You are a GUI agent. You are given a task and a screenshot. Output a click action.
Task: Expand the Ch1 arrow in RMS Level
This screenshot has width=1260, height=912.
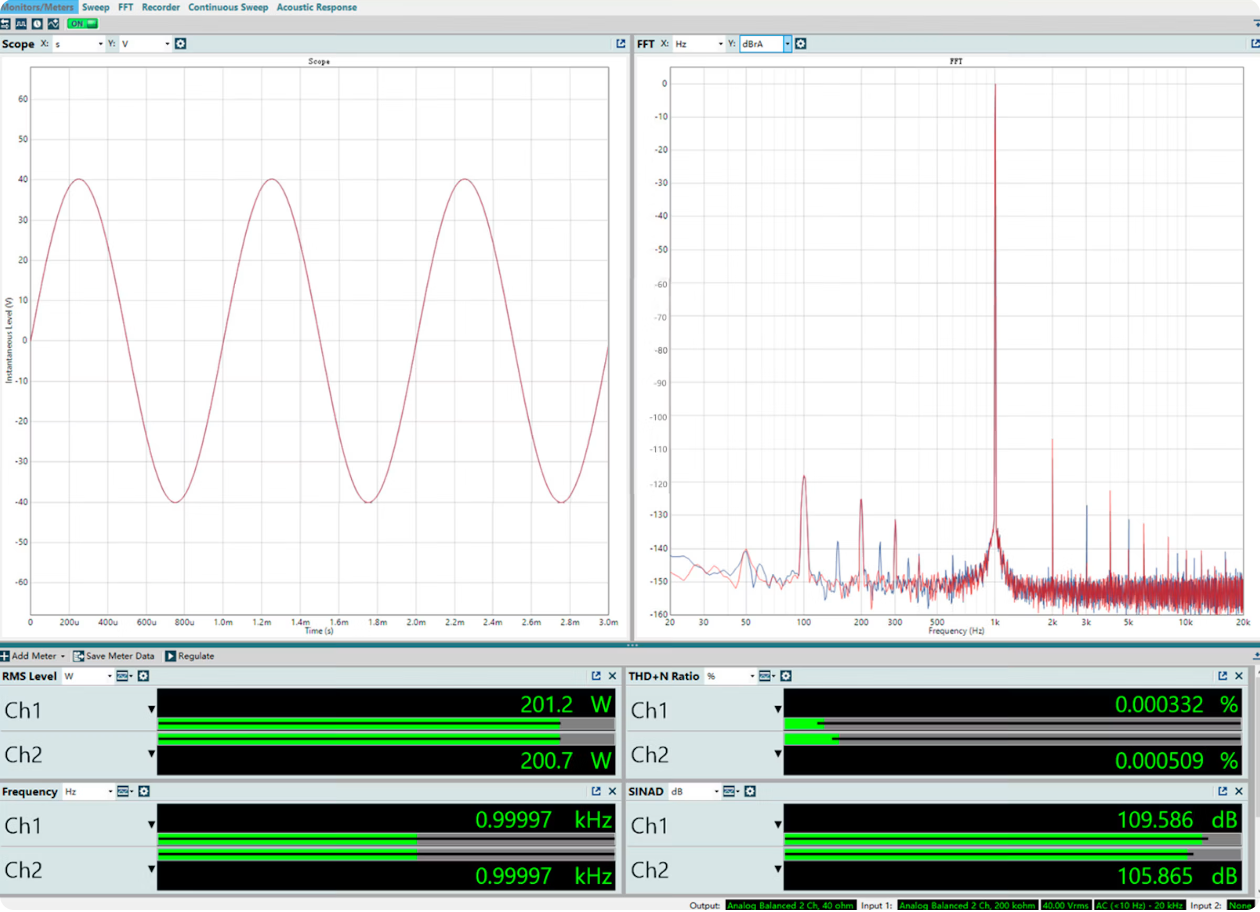(x=151, y=709)
